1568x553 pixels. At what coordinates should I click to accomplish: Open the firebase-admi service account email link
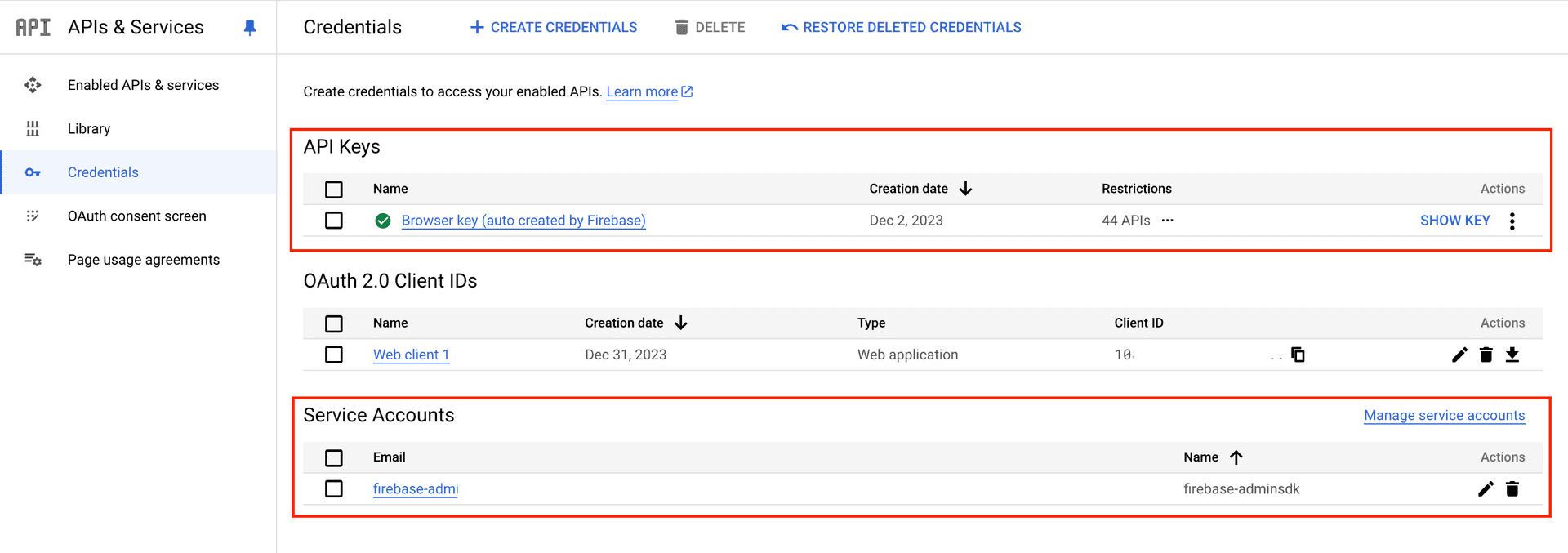[416, 488]
